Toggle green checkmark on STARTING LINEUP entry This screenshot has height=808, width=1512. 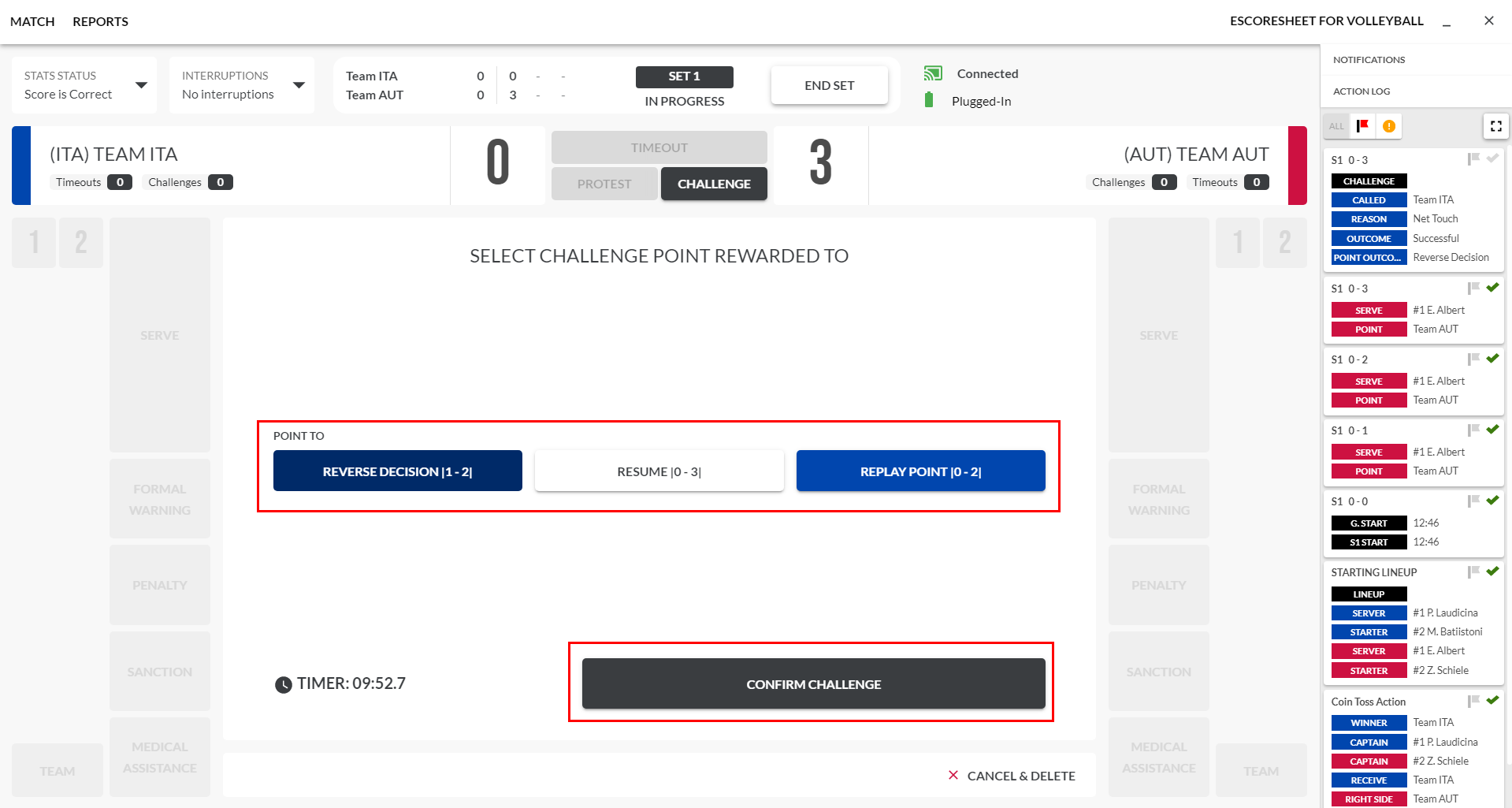tap(1492, 572)
